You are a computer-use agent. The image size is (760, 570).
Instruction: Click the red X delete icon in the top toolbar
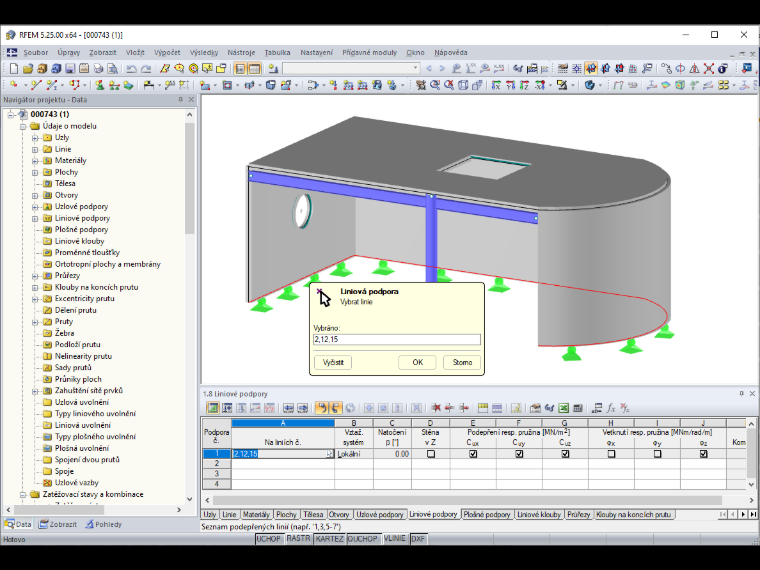pyautogui.click(x=709, y=68)
